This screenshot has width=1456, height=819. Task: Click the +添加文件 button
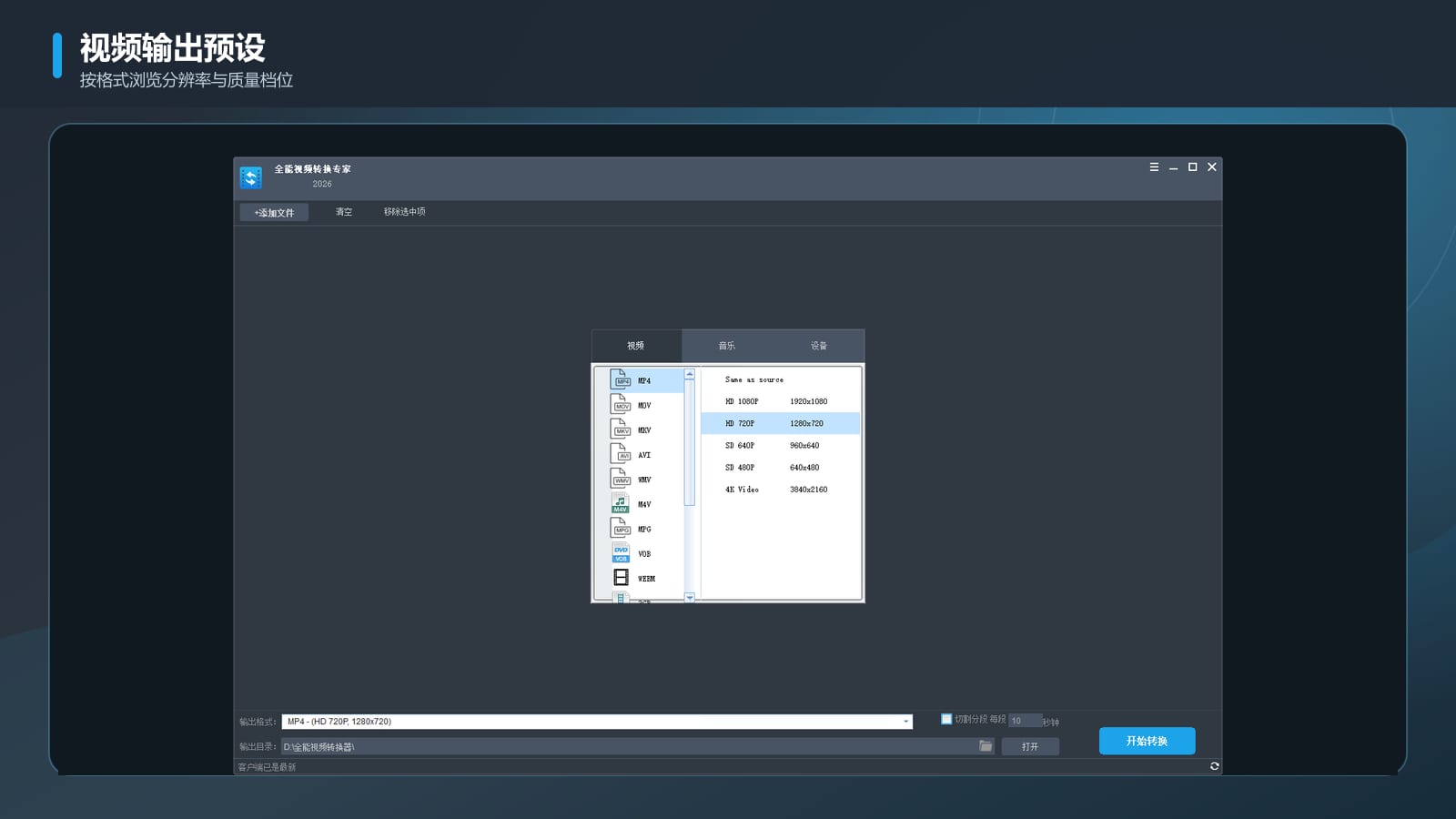click(274, 213)
